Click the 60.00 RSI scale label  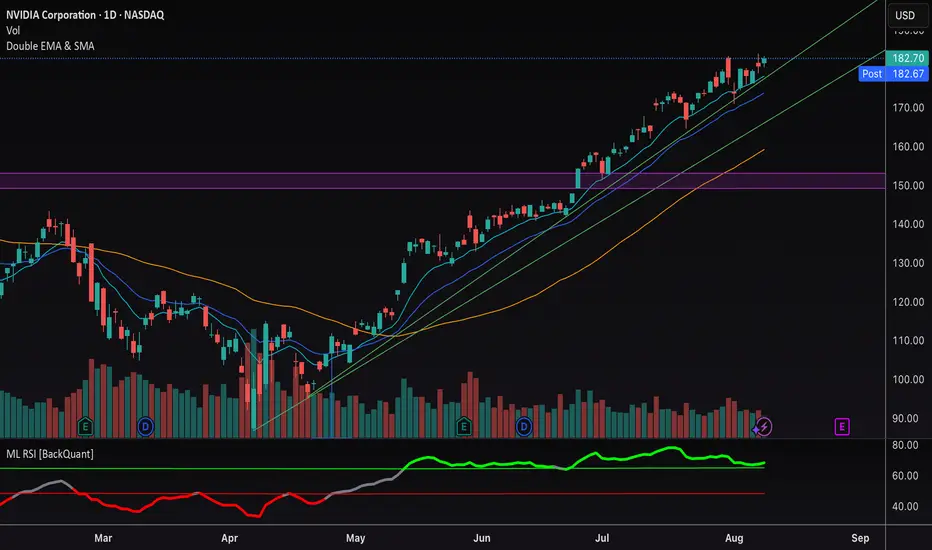click(x=905, y=476)
